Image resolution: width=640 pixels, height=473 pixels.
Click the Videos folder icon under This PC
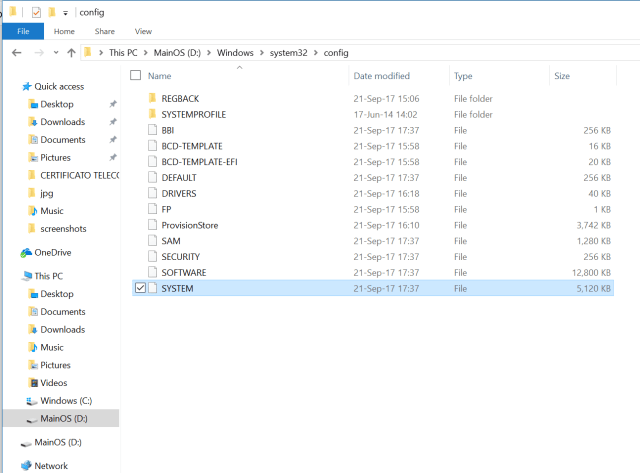pyautogui.click(x=34, y=382)
